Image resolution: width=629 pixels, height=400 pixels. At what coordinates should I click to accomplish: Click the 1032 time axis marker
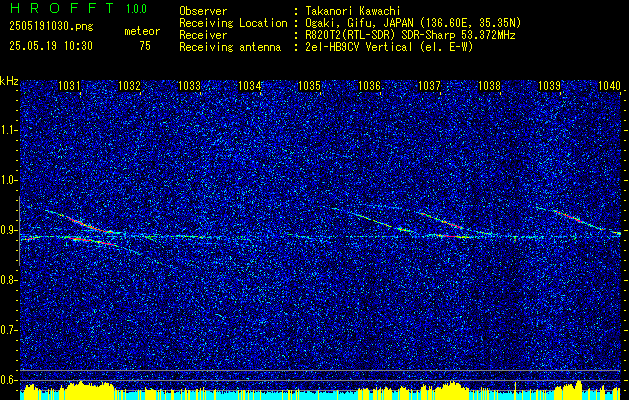pos(129,86)
